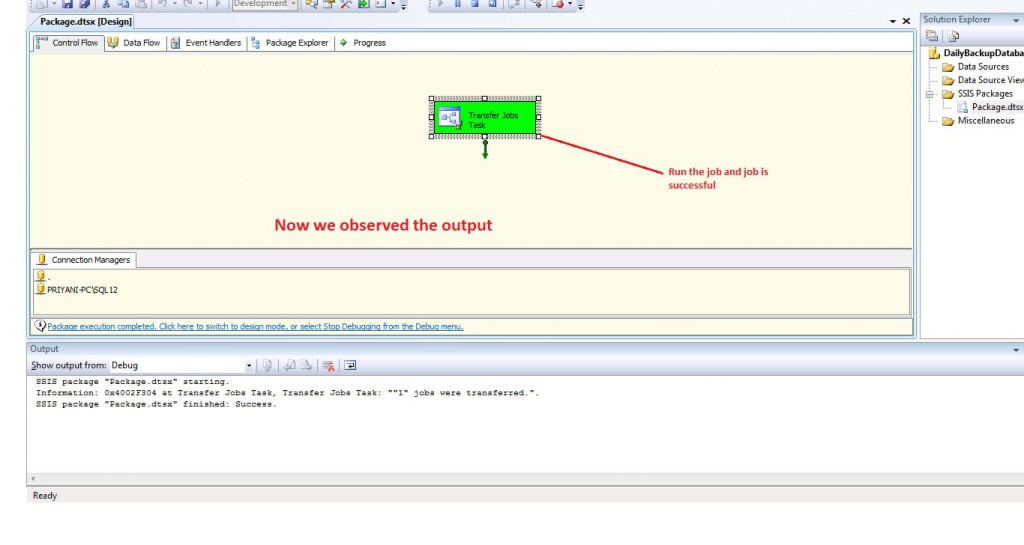Open the active documents list dropdown arrow

click(892, 21)
